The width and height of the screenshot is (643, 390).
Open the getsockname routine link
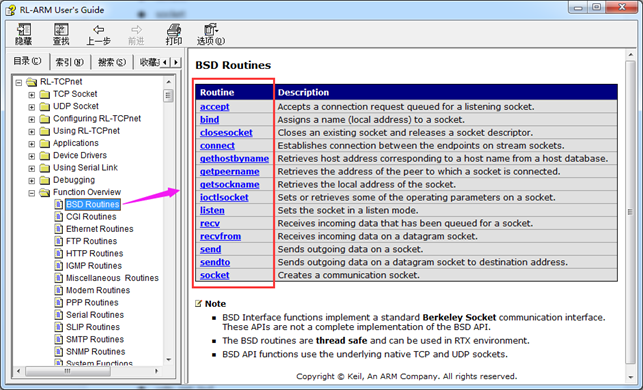(x=230, y=185)
